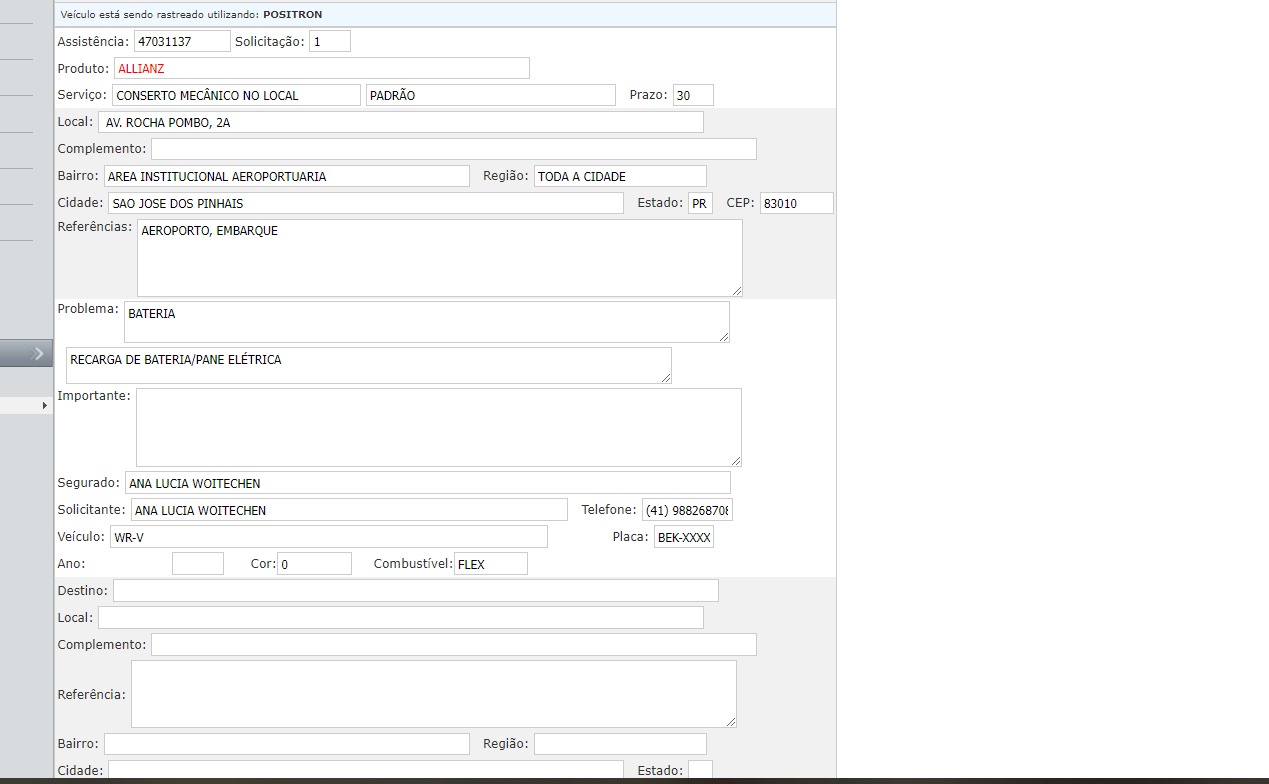
Task: Edit the RECARGA DE BATERIA/PANE ELÉTRICA text area
Action: pyautogui.click(x=369, y=365)
